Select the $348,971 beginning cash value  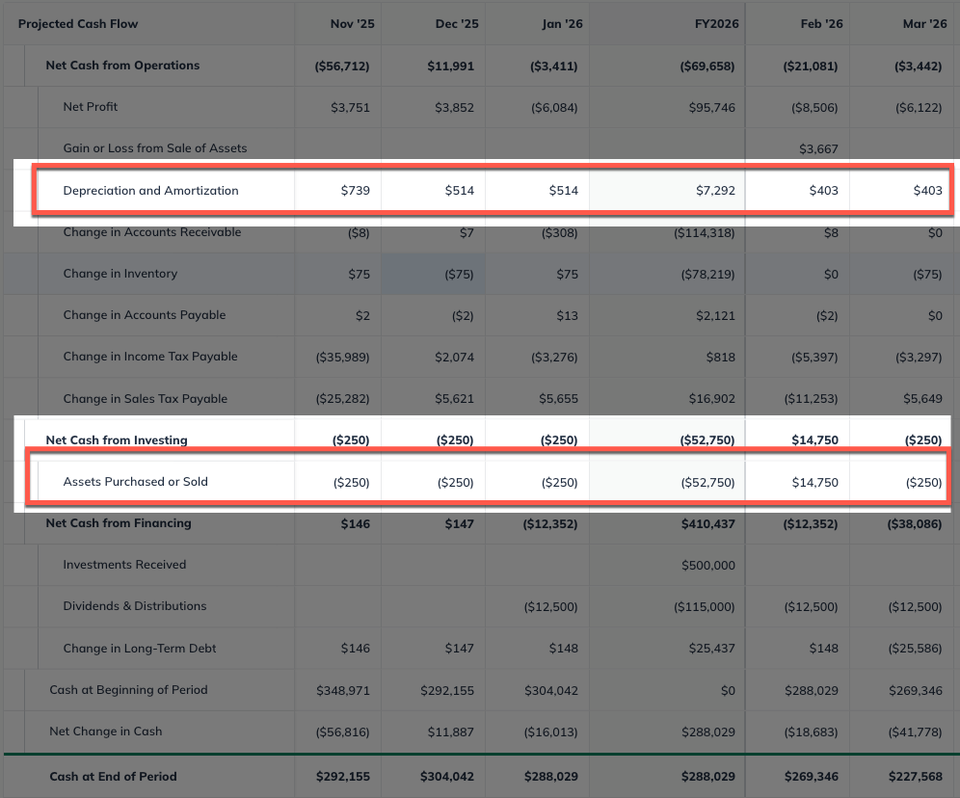[x=343, y=691]
